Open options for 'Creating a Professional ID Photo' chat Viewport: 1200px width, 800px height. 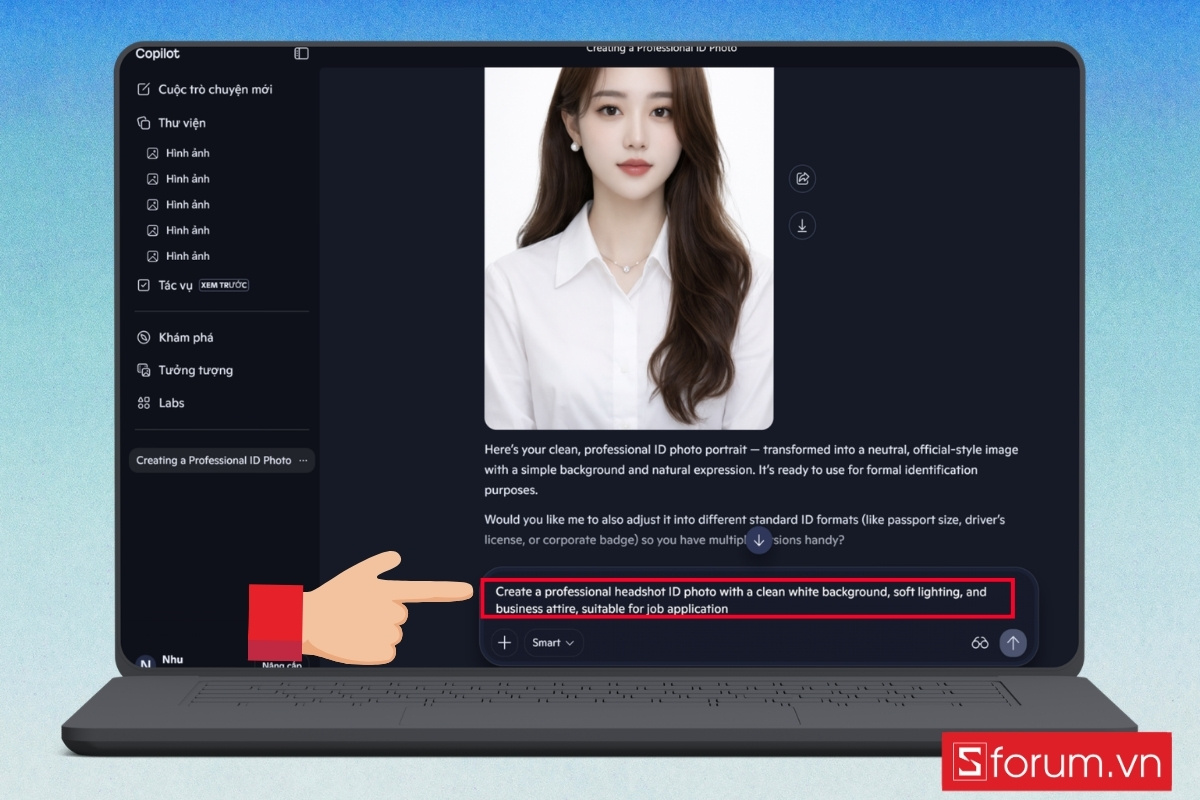(303, 461)
